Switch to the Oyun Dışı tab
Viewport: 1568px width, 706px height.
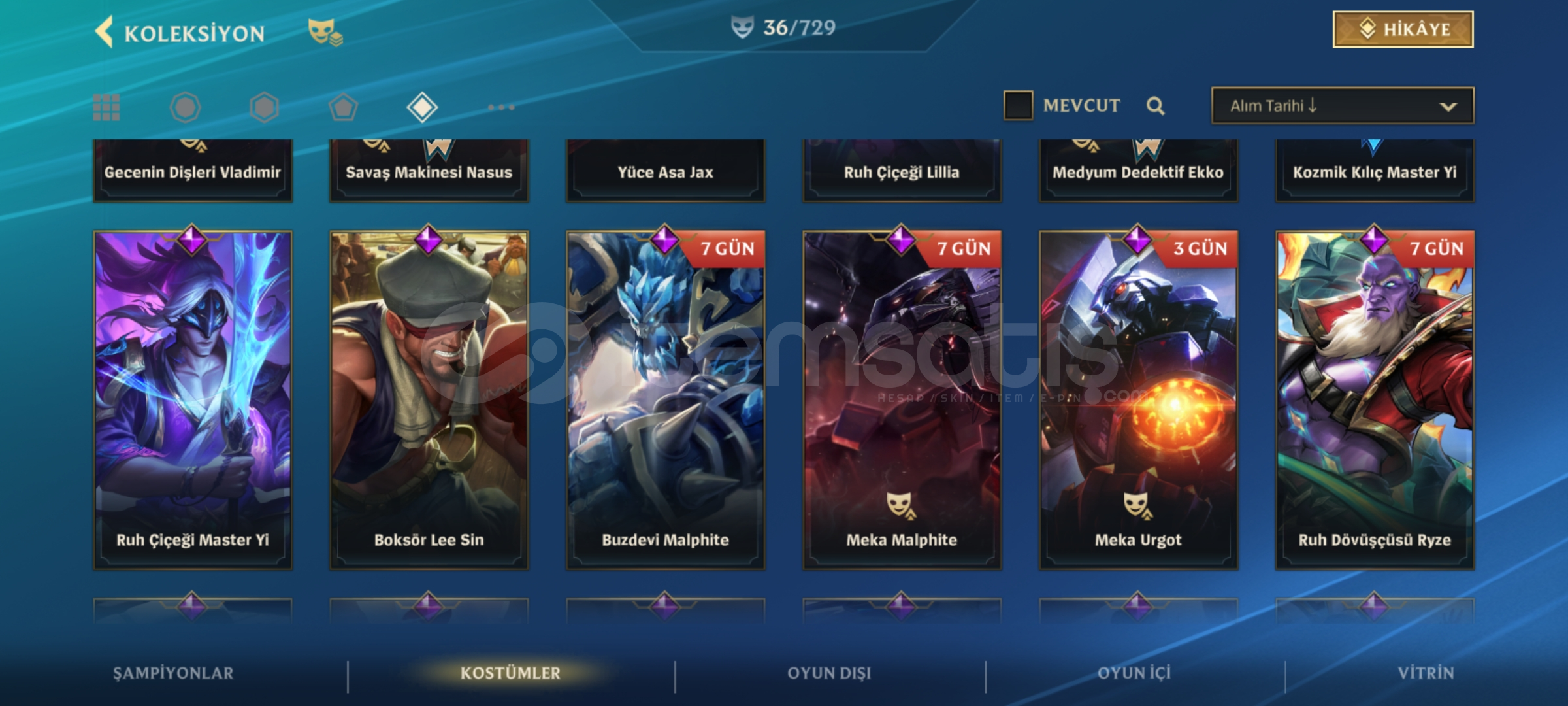(829, 673)
